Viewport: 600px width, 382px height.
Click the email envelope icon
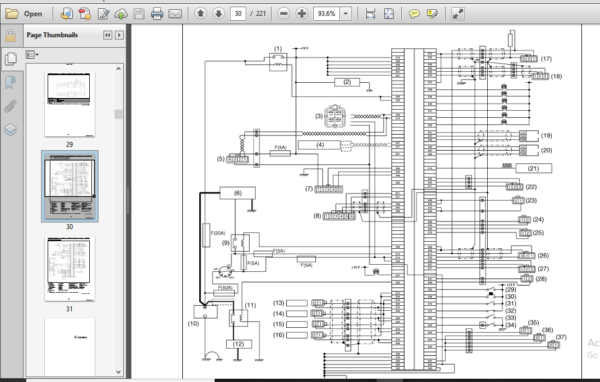(x=175, y=14)
